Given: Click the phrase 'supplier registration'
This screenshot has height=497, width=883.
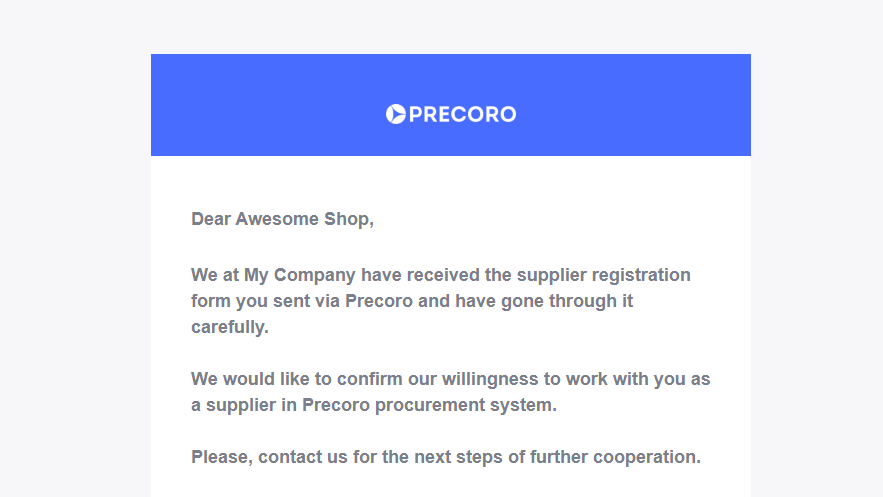Looking at the screenshot, I should click(x=604, y=275).
